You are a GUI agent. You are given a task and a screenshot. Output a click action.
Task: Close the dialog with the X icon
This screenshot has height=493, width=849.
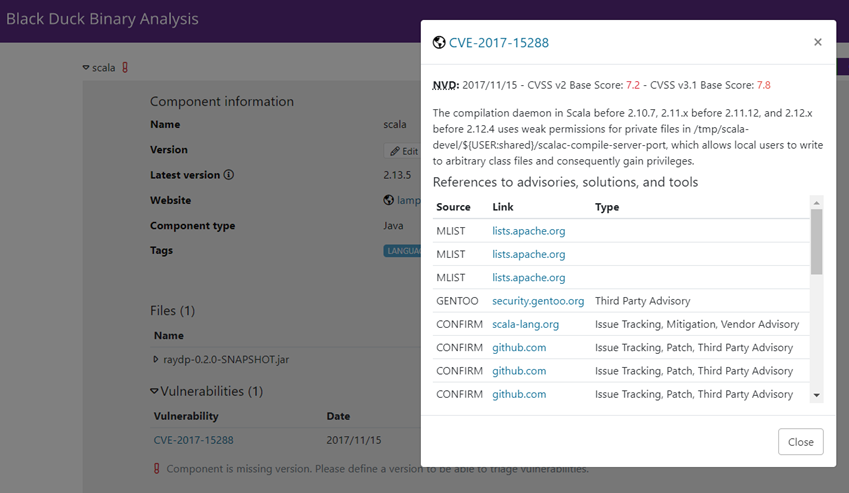(818, 42)
